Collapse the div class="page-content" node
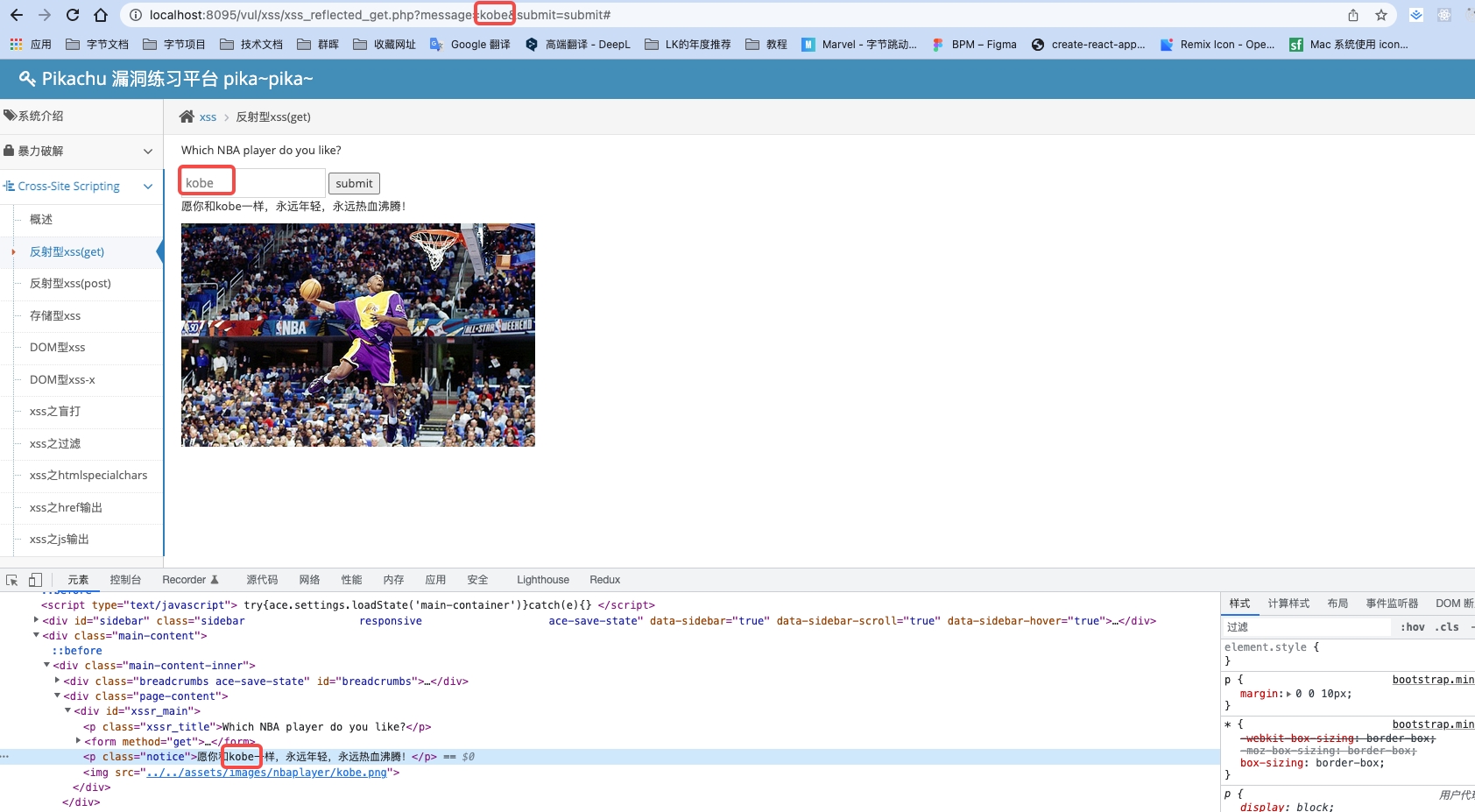The width and height of the screenshot is (1475, 812). pos(57,695)
